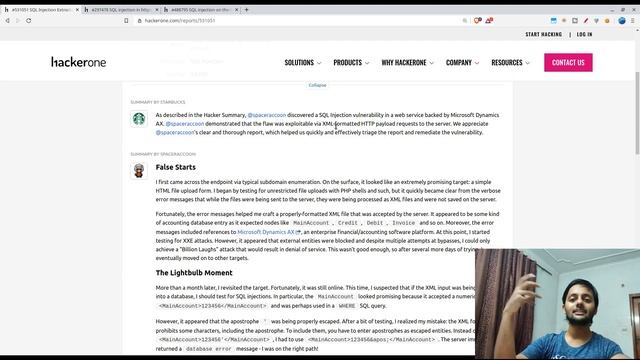Image resolution: width=640 pixels, height=360 pixels.
Task: Reload the page
Action: [x=29, y=20]
